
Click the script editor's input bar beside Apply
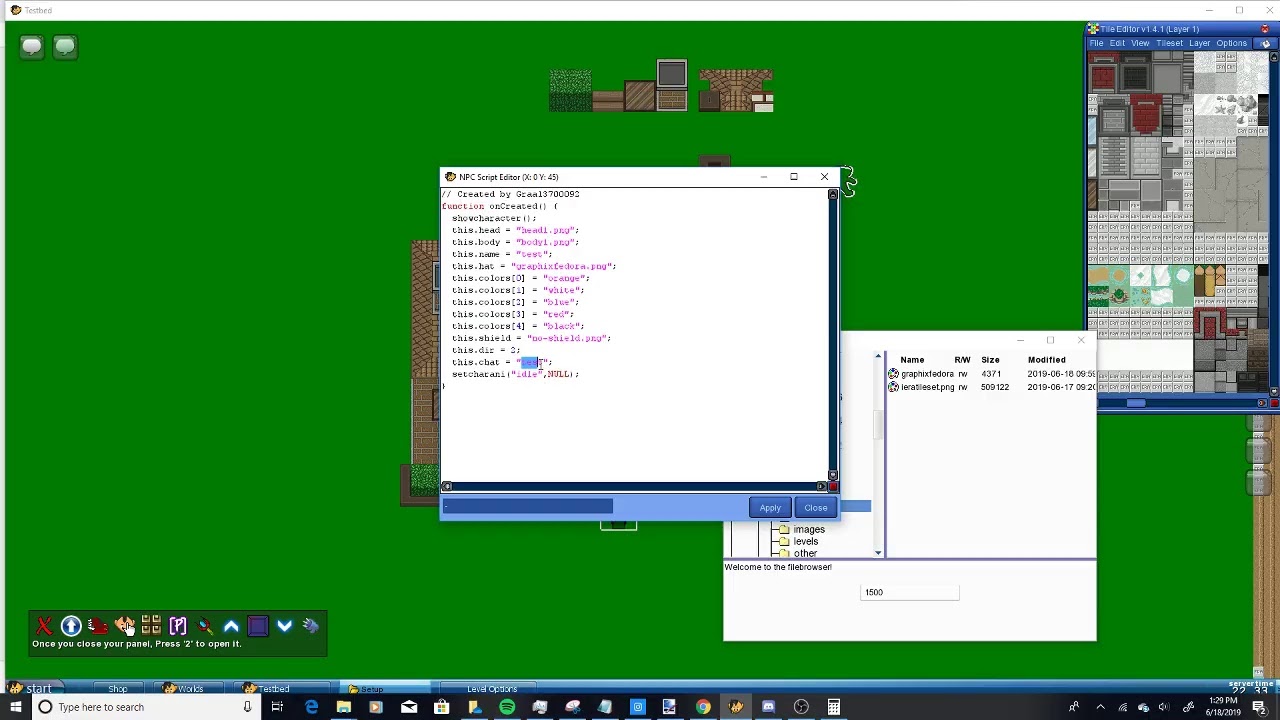pos(528,507)
